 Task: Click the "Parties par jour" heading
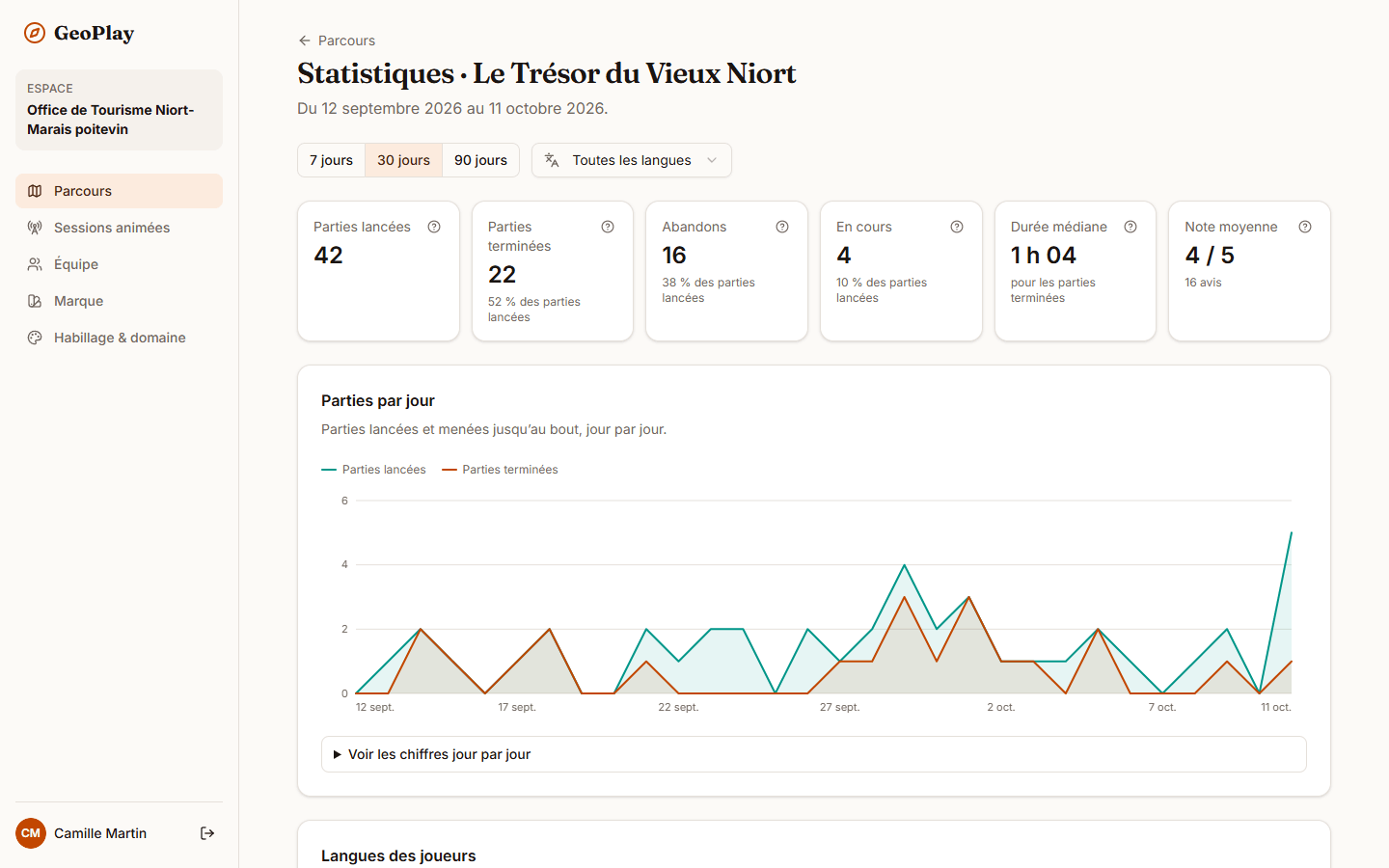(x=378, y=400)
